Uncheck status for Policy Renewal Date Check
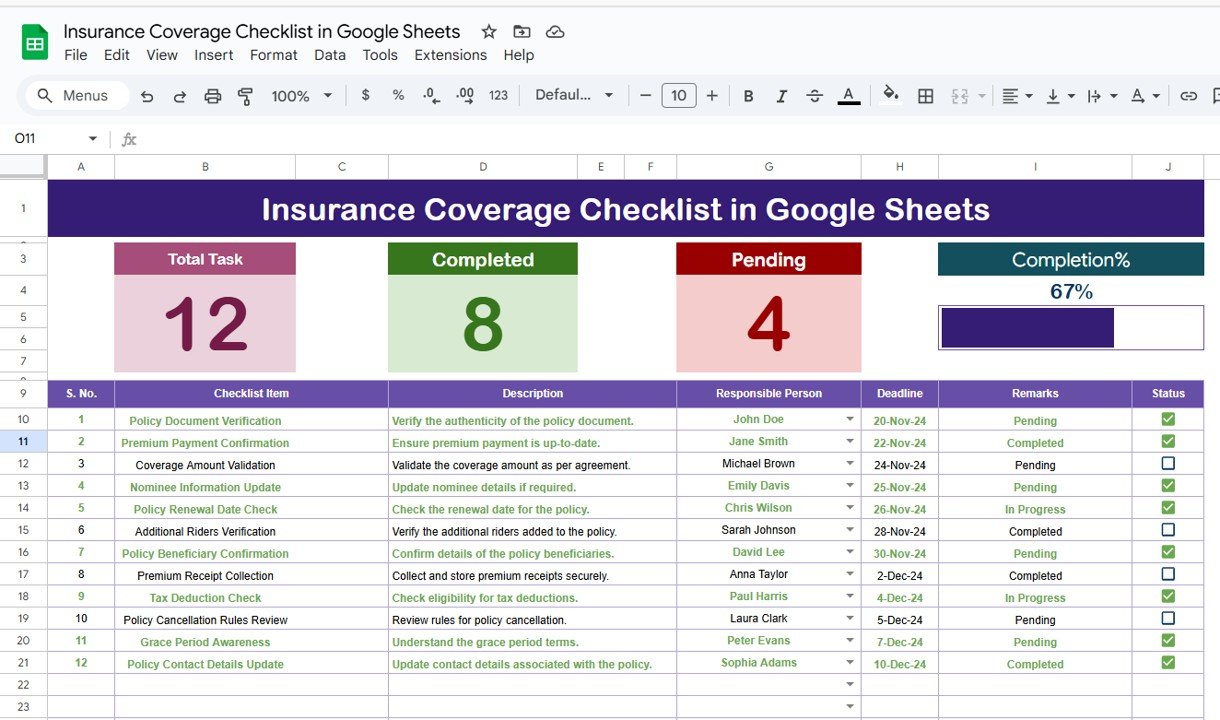This screenshot has height=720, width=1220. coord(1168,507)
